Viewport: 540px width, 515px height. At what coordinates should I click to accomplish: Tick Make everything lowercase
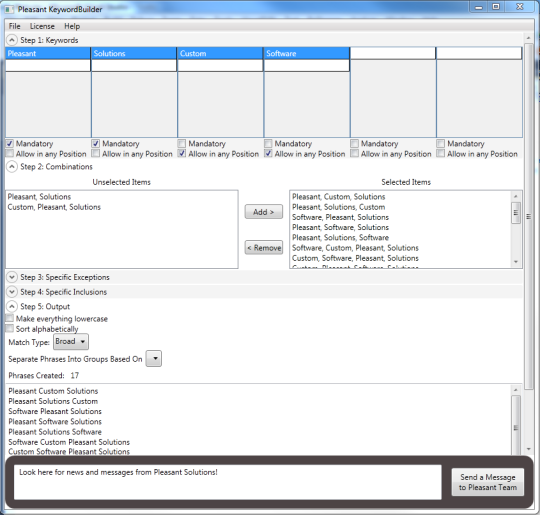pyautogui.click(x=10, y=318)
